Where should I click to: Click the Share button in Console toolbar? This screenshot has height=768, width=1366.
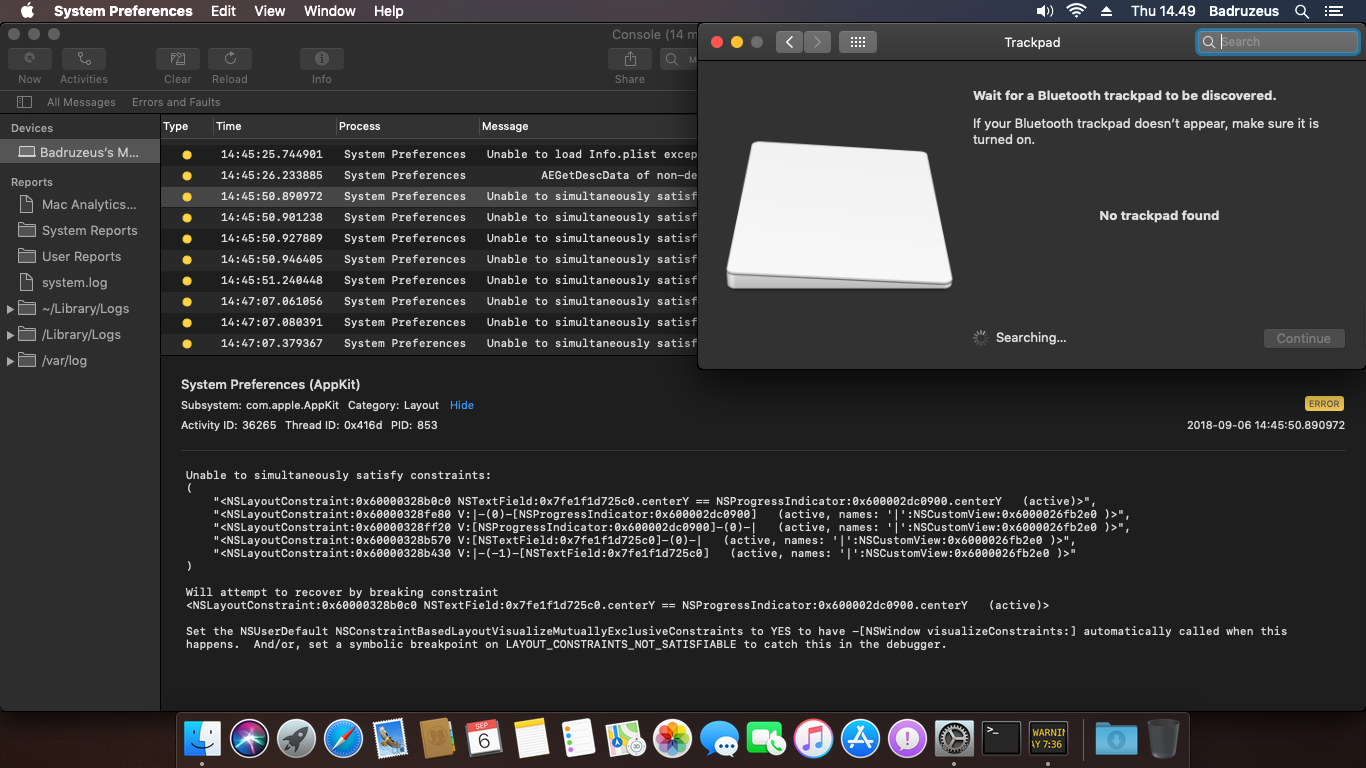(x=630, y=59)
